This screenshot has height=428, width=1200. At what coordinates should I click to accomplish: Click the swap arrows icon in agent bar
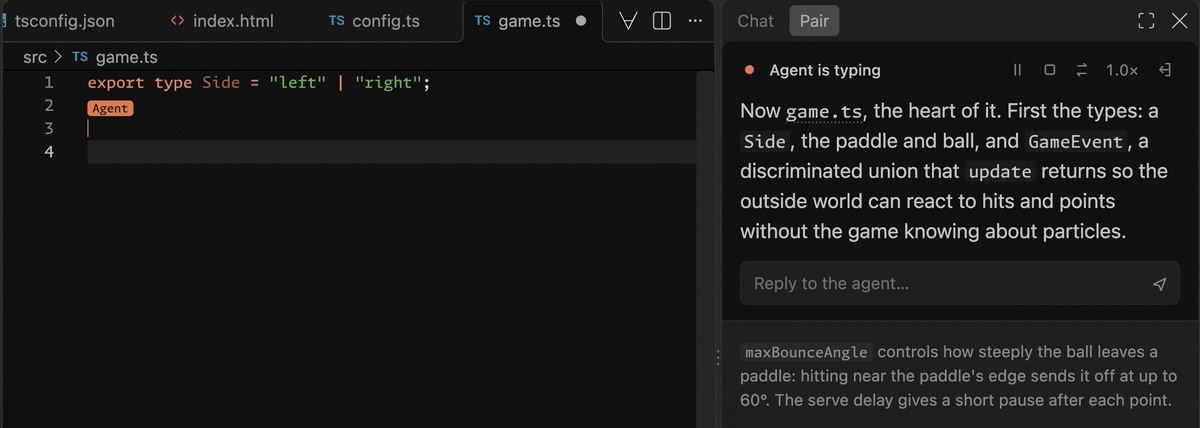pos(1081,70)
